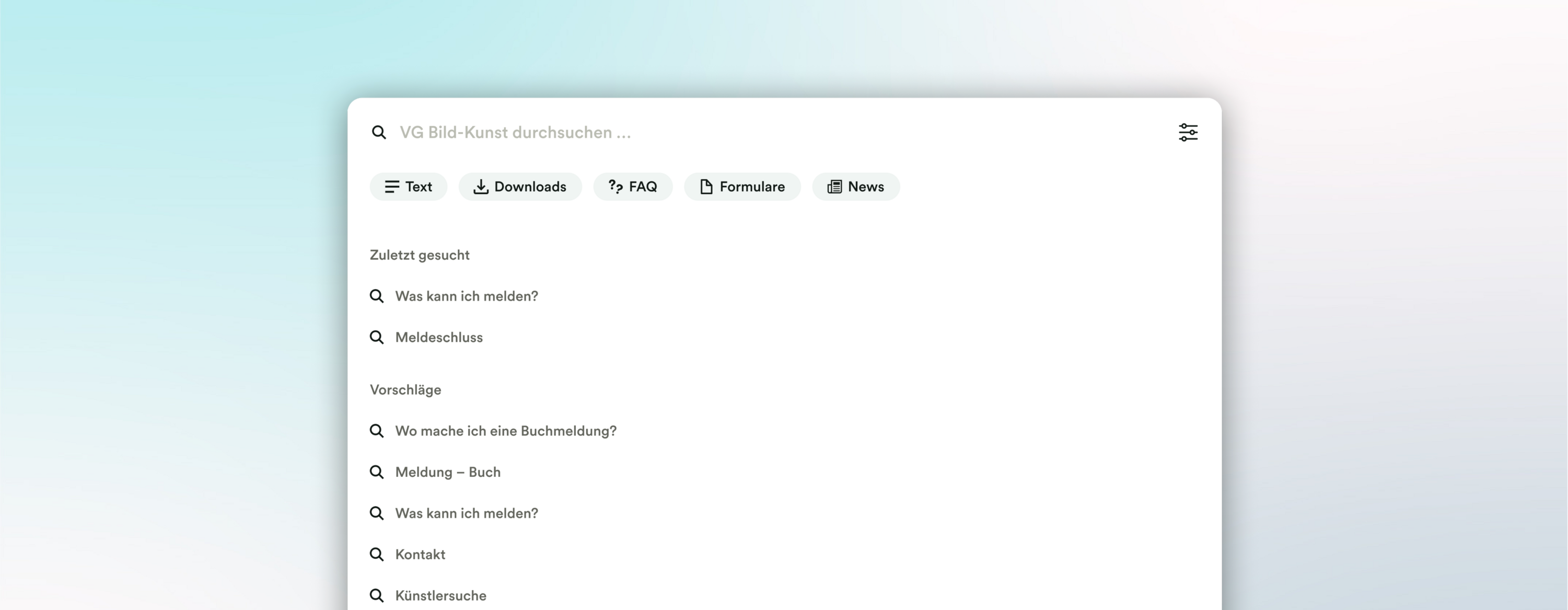Click magnifier icon beside Buchmeldung question

pyautogui.click(x=377, y=431)
